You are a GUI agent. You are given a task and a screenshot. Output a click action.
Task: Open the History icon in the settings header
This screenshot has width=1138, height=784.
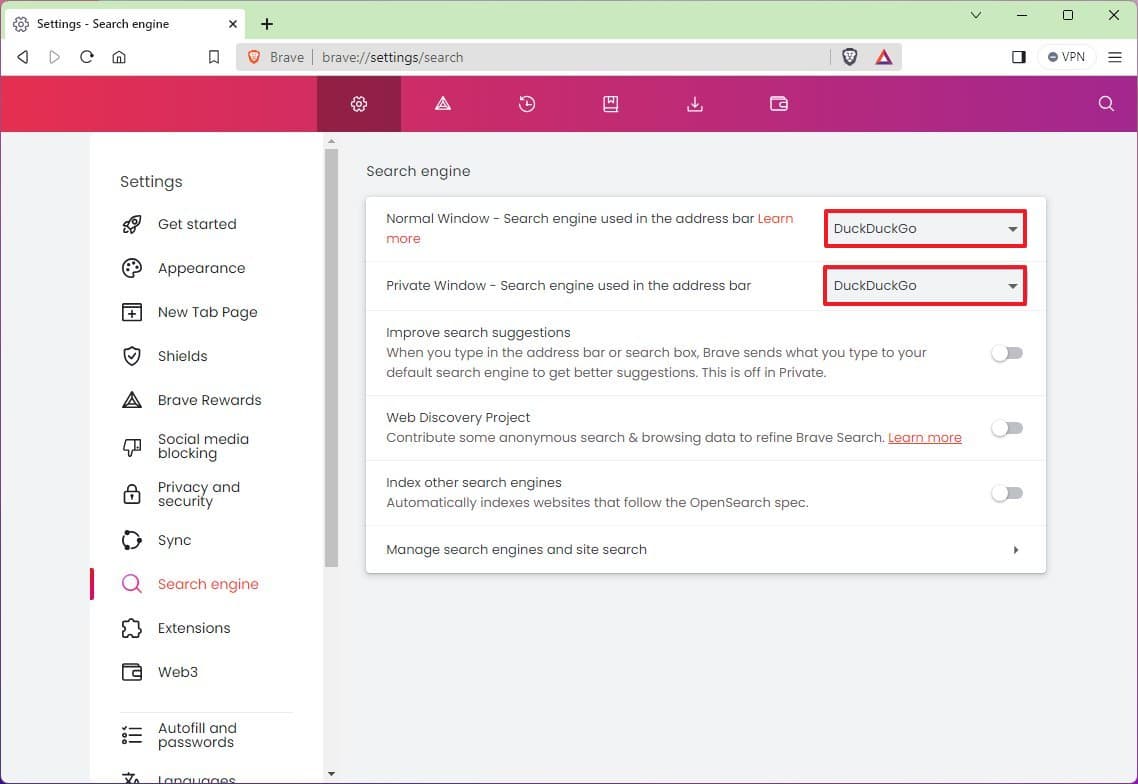pos(526,103)
